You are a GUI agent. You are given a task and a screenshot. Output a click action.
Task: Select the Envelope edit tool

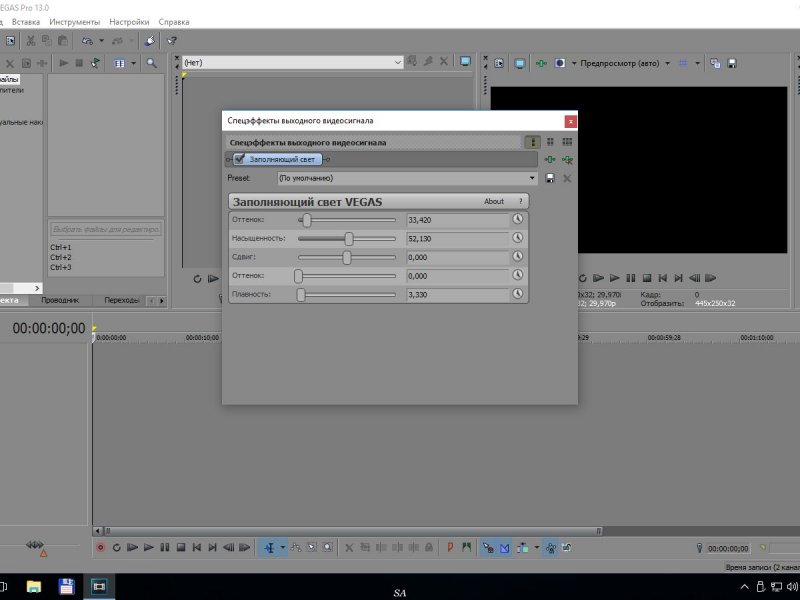295,548
